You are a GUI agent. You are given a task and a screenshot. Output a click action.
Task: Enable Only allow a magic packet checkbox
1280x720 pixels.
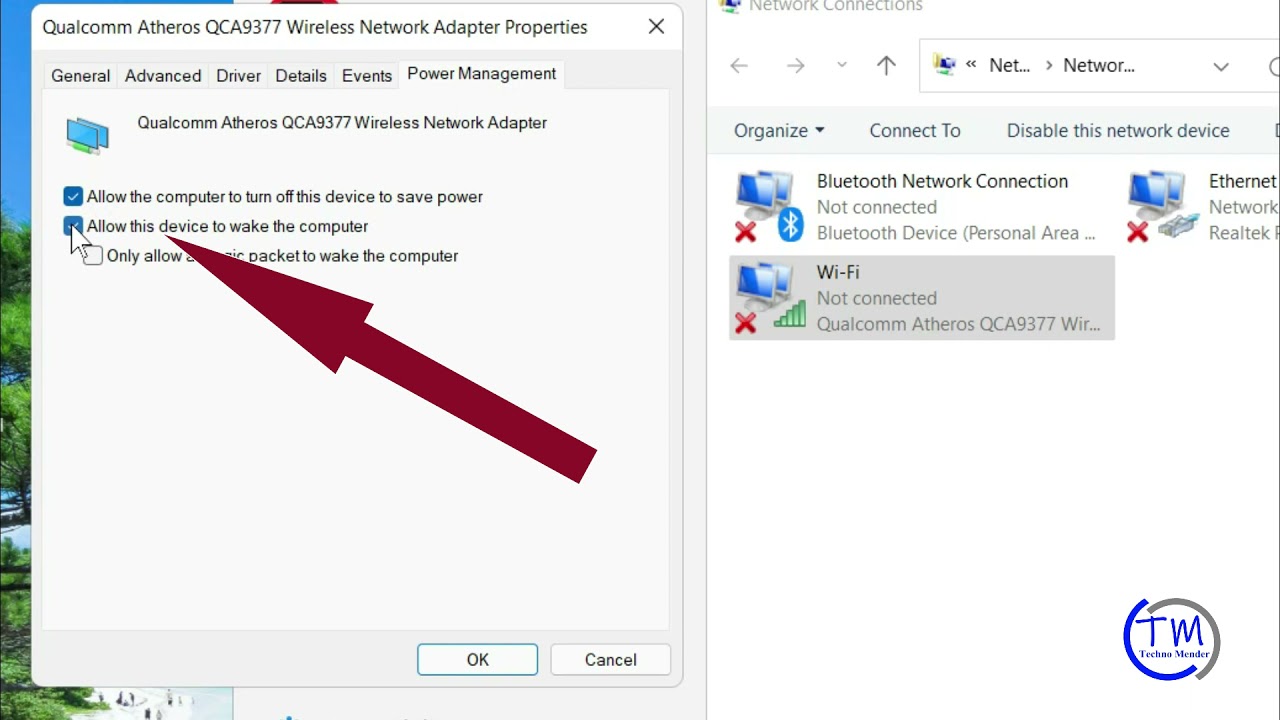pos(93,256)
